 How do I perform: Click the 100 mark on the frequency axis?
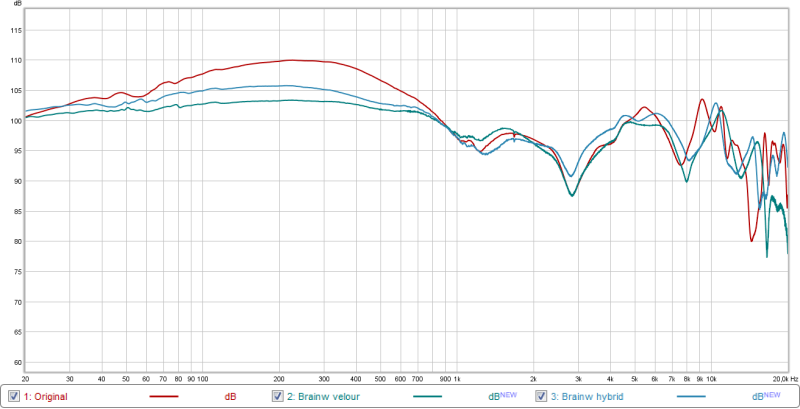click(x=201, y=380)
